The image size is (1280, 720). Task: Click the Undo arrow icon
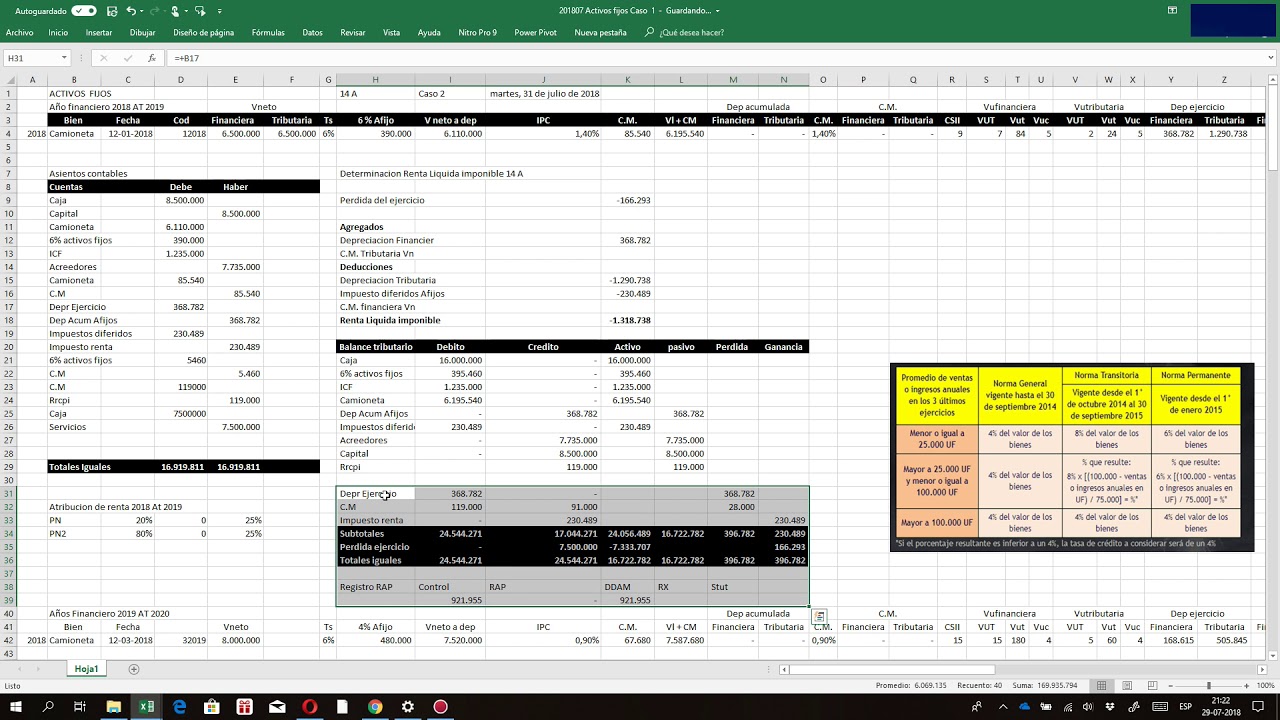tap(131, 11)
